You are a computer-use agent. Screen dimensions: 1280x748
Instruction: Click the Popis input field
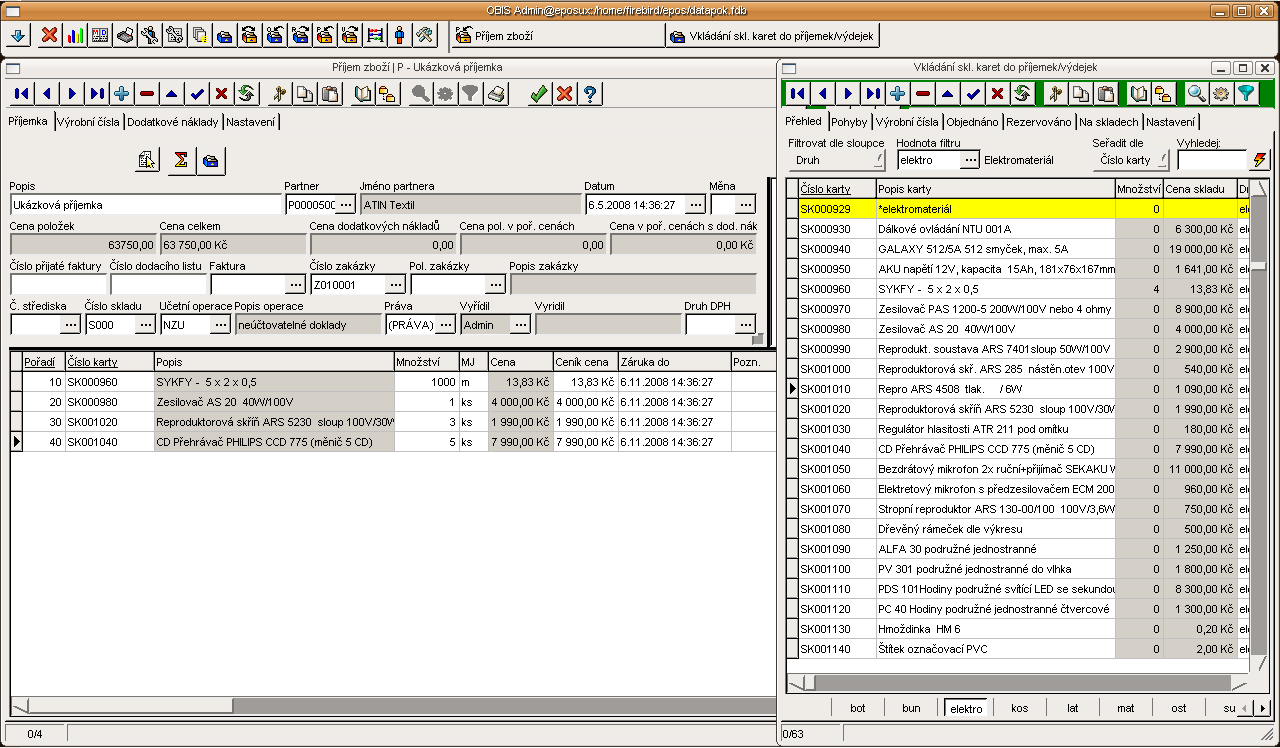pyautogui.click(x=146, y=205)
